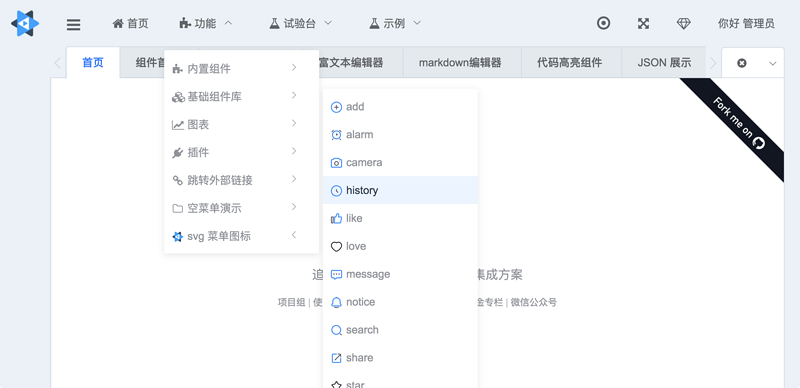
Task: Open the 内置组件 submenu
Action: [x=241, y=68]
